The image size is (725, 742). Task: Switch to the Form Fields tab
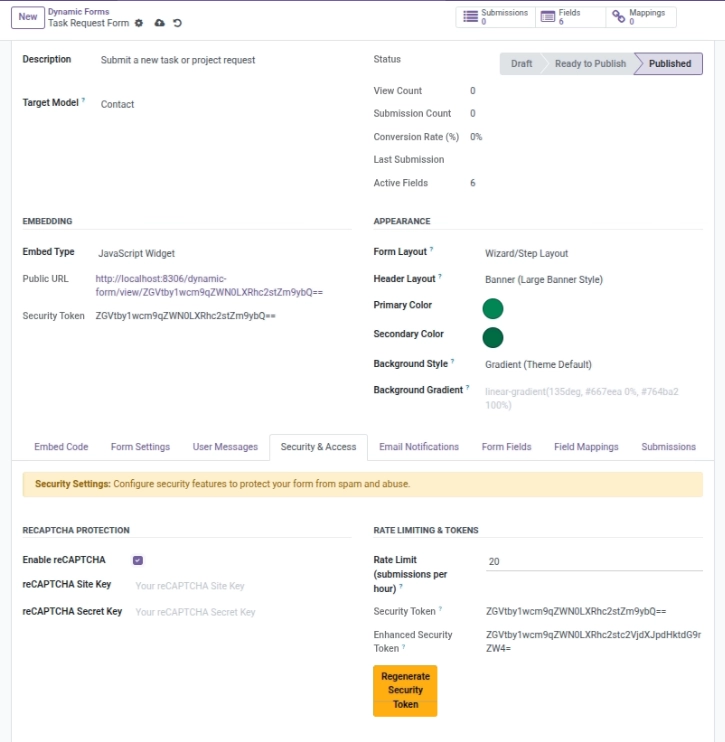point(506,447)
